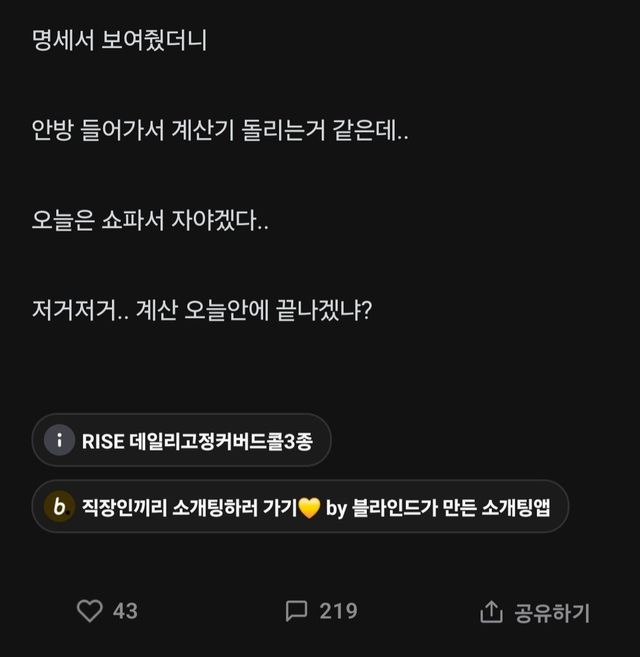Click the Blind 'b' logo icon
Image resolution: width=640 pixels, height=657 pixels.
pyautogui.click(x=60, y=508)
